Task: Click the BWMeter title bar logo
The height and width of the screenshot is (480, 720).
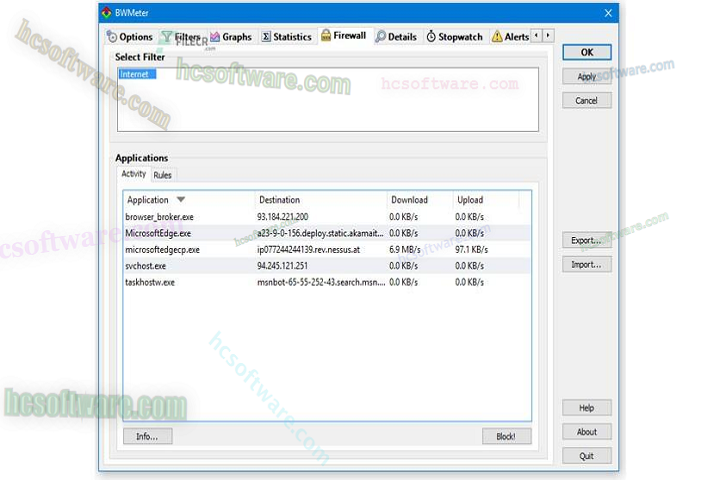Action: (107, 13)
